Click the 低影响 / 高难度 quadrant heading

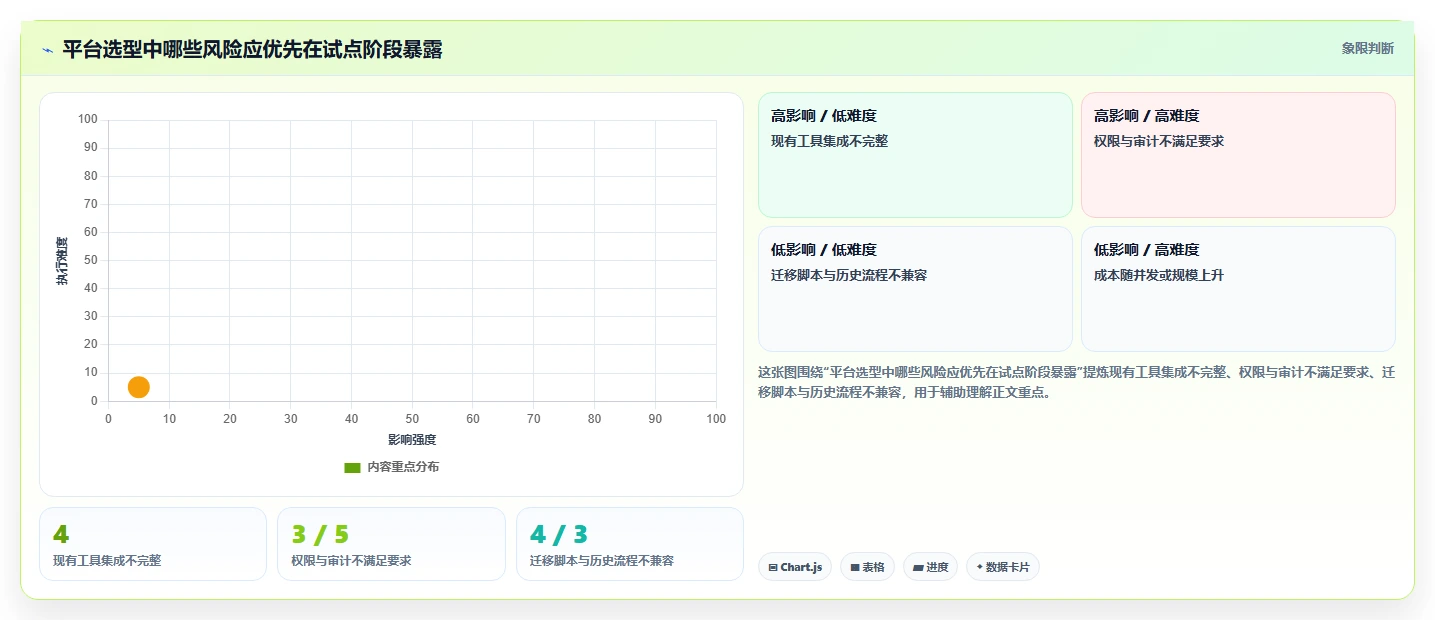pyautogui.click(x=1147, y=250)
